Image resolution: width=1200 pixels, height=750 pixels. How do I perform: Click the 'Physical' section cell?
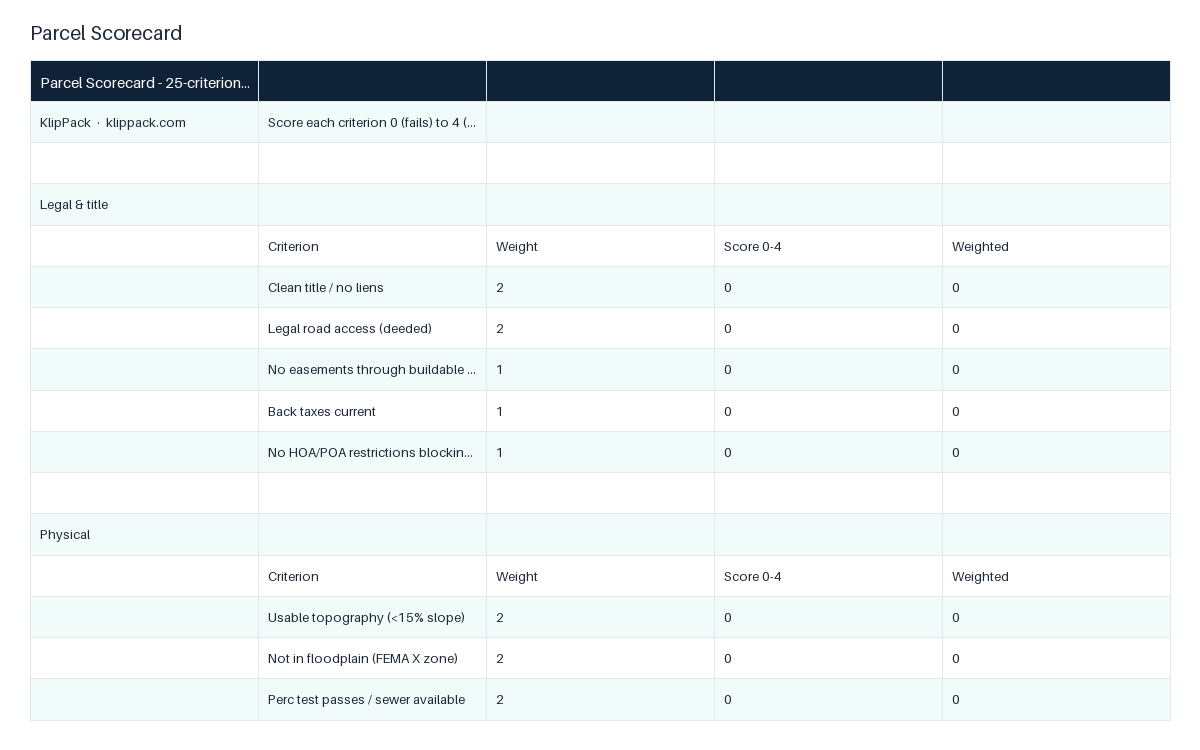point(145,534)
